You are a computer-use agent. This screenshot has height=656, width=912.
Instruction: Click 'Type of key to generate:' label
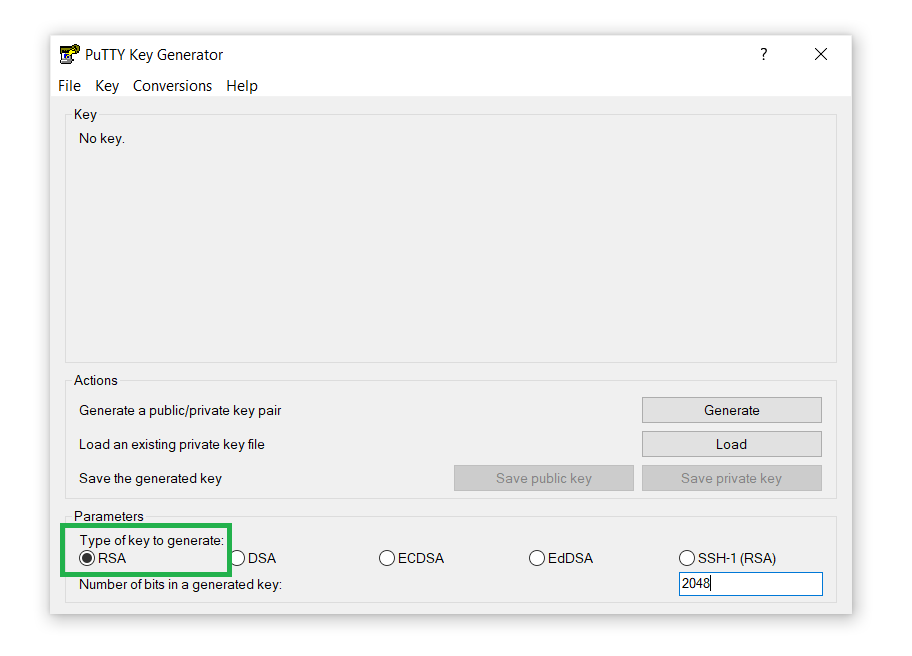click(152, 541)
